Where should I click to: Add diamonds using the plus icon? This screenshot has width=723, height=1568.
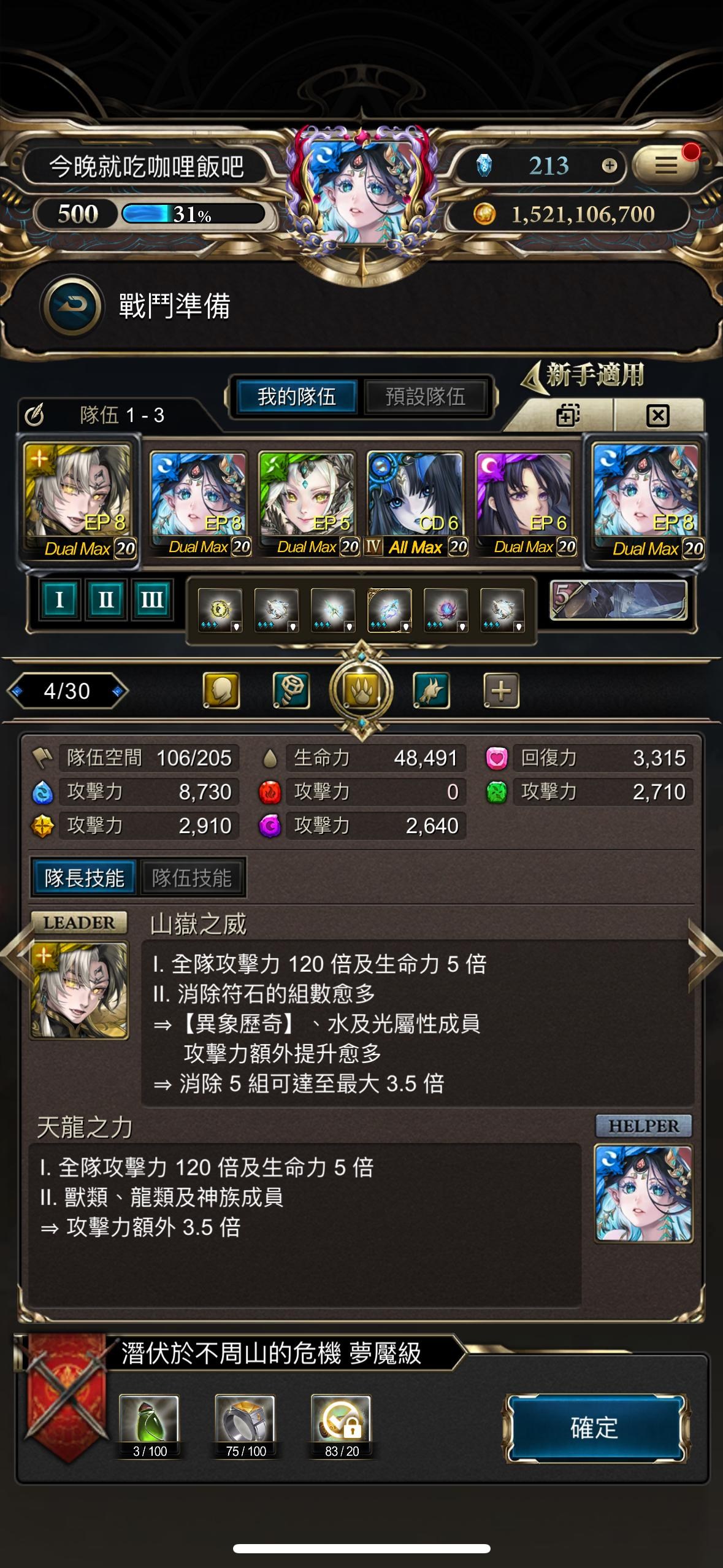[609, 166]
